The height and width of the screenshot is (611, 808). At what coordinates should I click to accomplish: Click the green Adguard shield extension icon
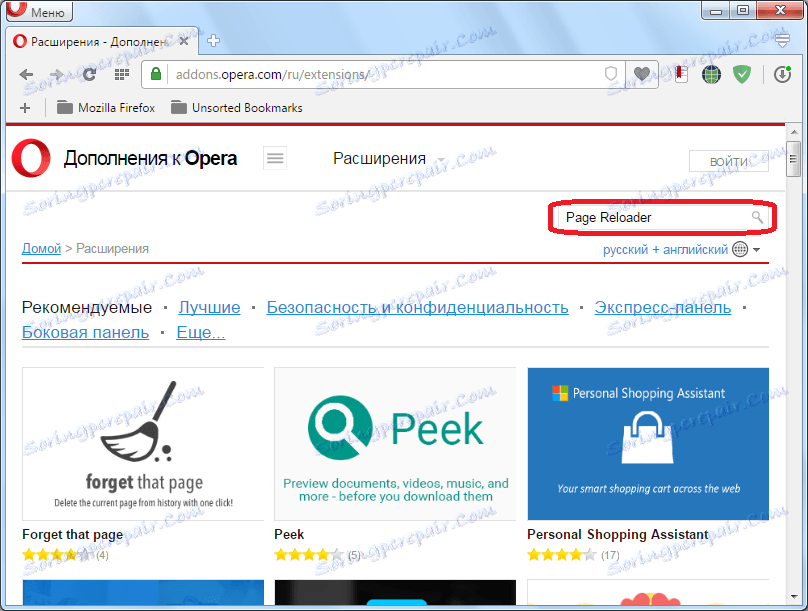[741, 74]
